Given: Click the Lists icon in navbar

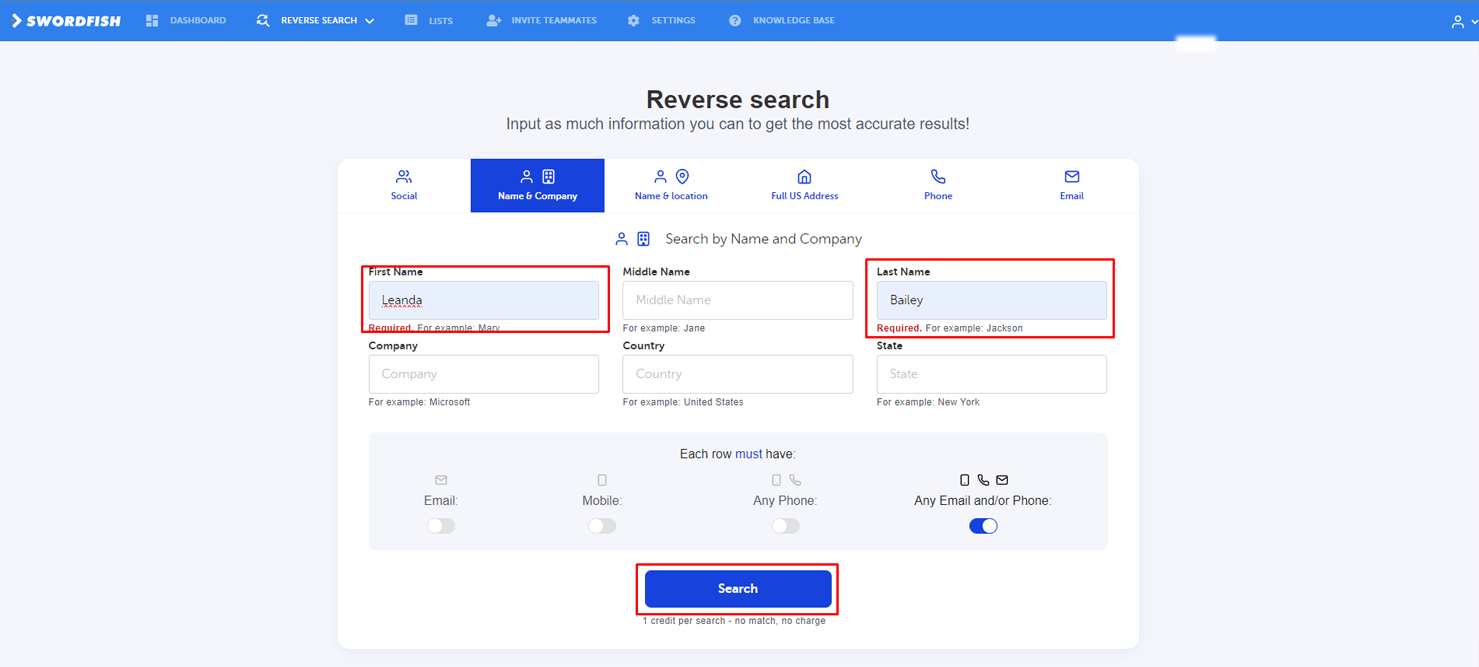Looking at the screenshot, I should point(411,21).
